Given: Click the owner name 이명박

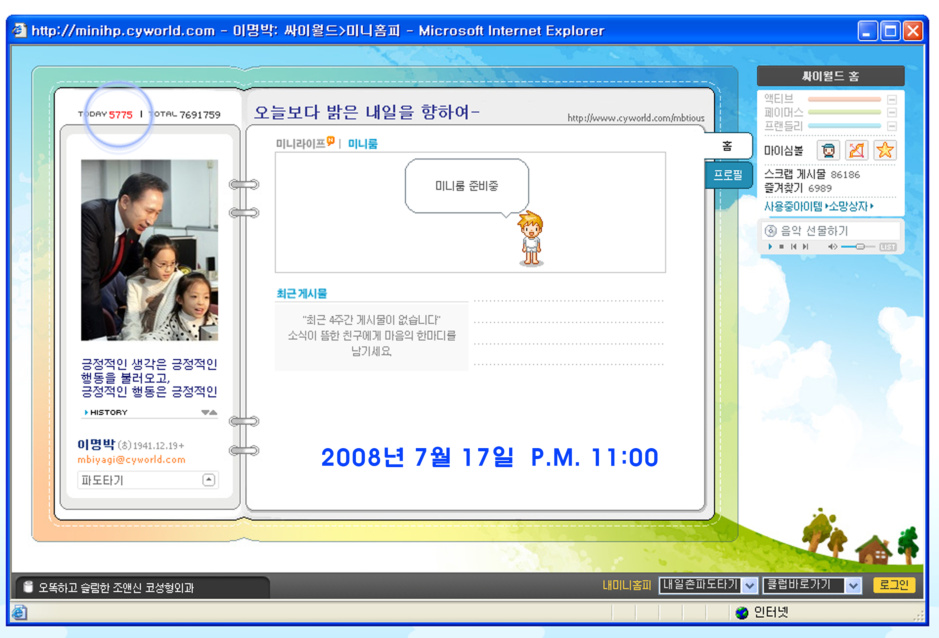Looking at the screenshot, I should 96,445.
